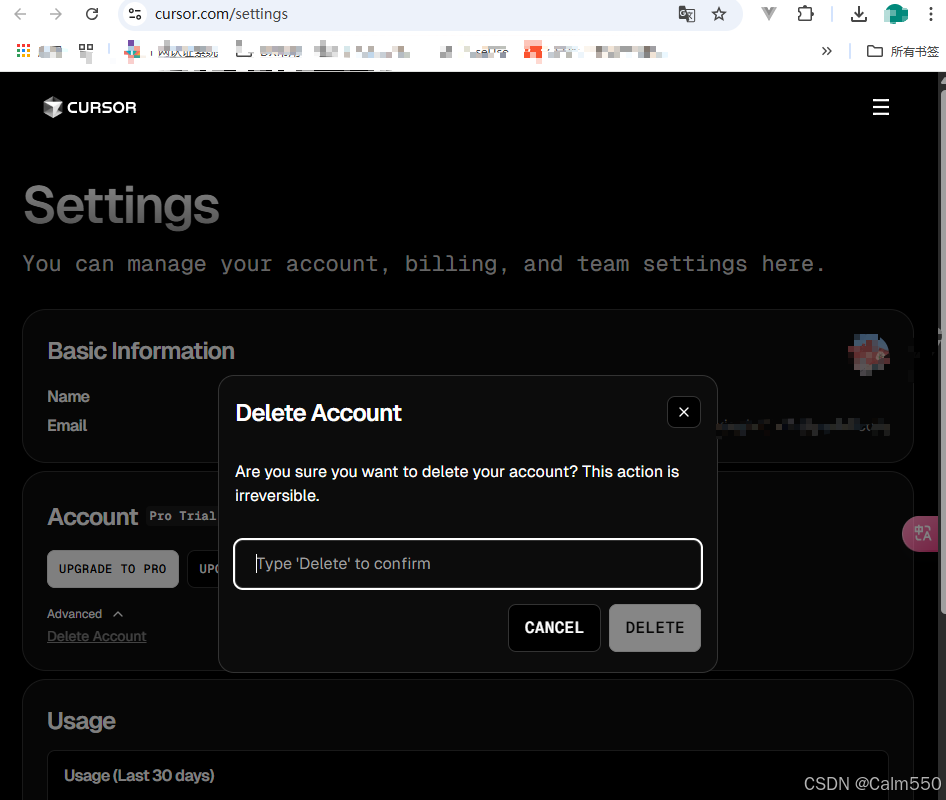Collapse the Advanced section
946x800 pixels.
[x=85, y=614]
